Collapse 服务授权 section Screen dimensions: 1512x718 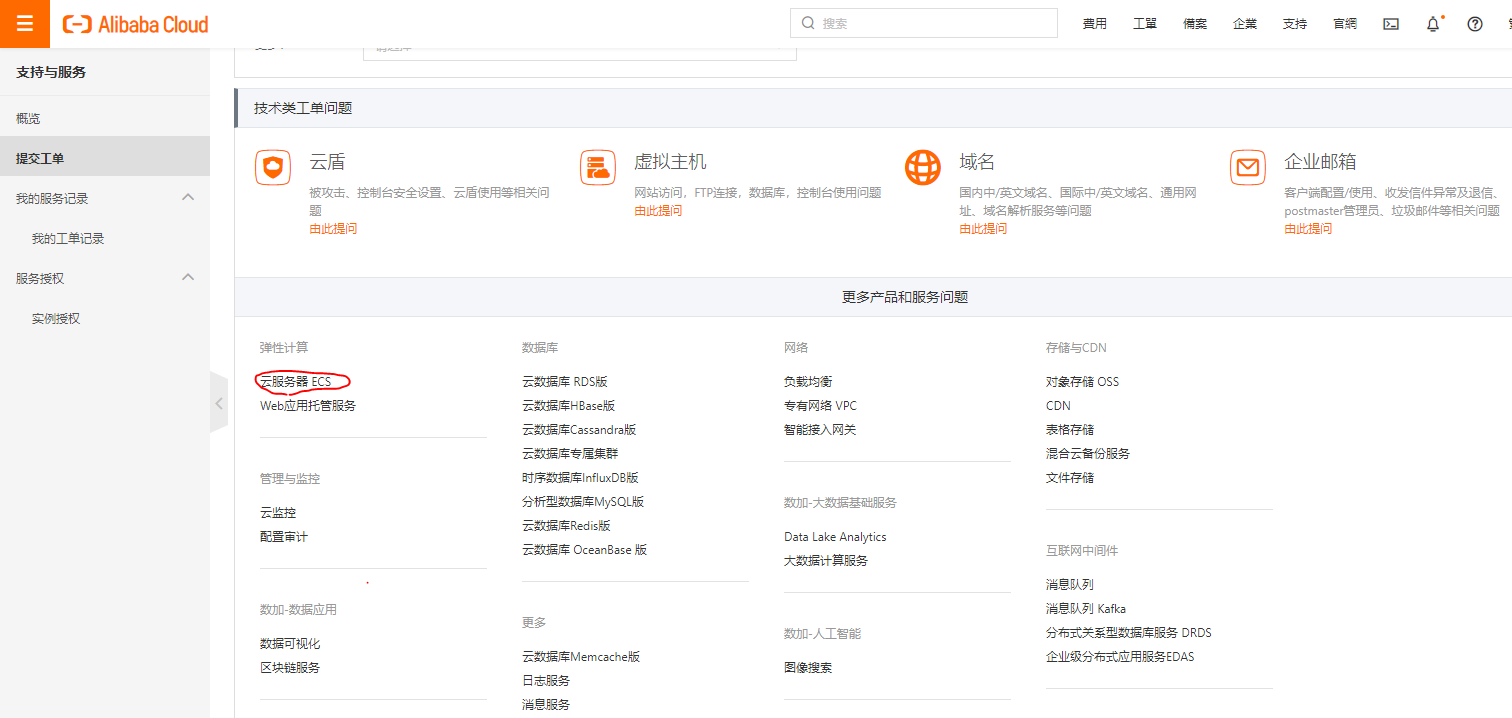(187, 278)
